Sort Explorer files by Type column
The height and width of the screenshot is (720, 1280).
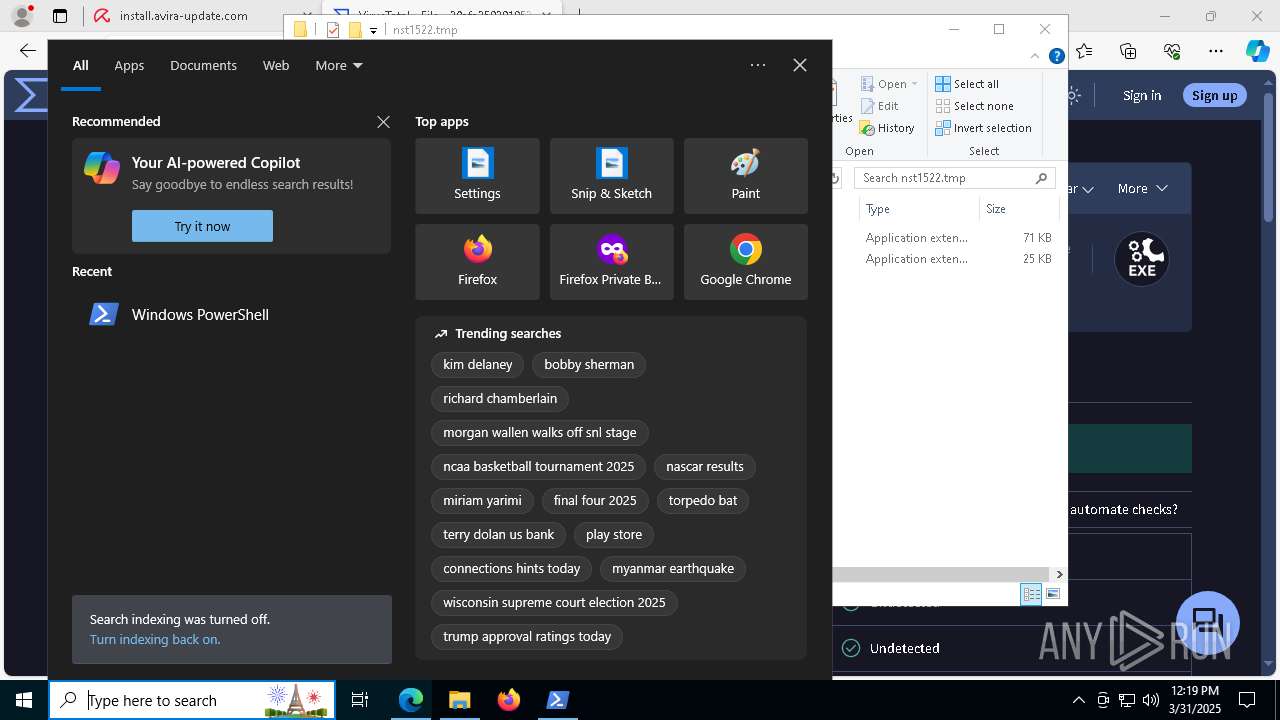coord(918,209)
